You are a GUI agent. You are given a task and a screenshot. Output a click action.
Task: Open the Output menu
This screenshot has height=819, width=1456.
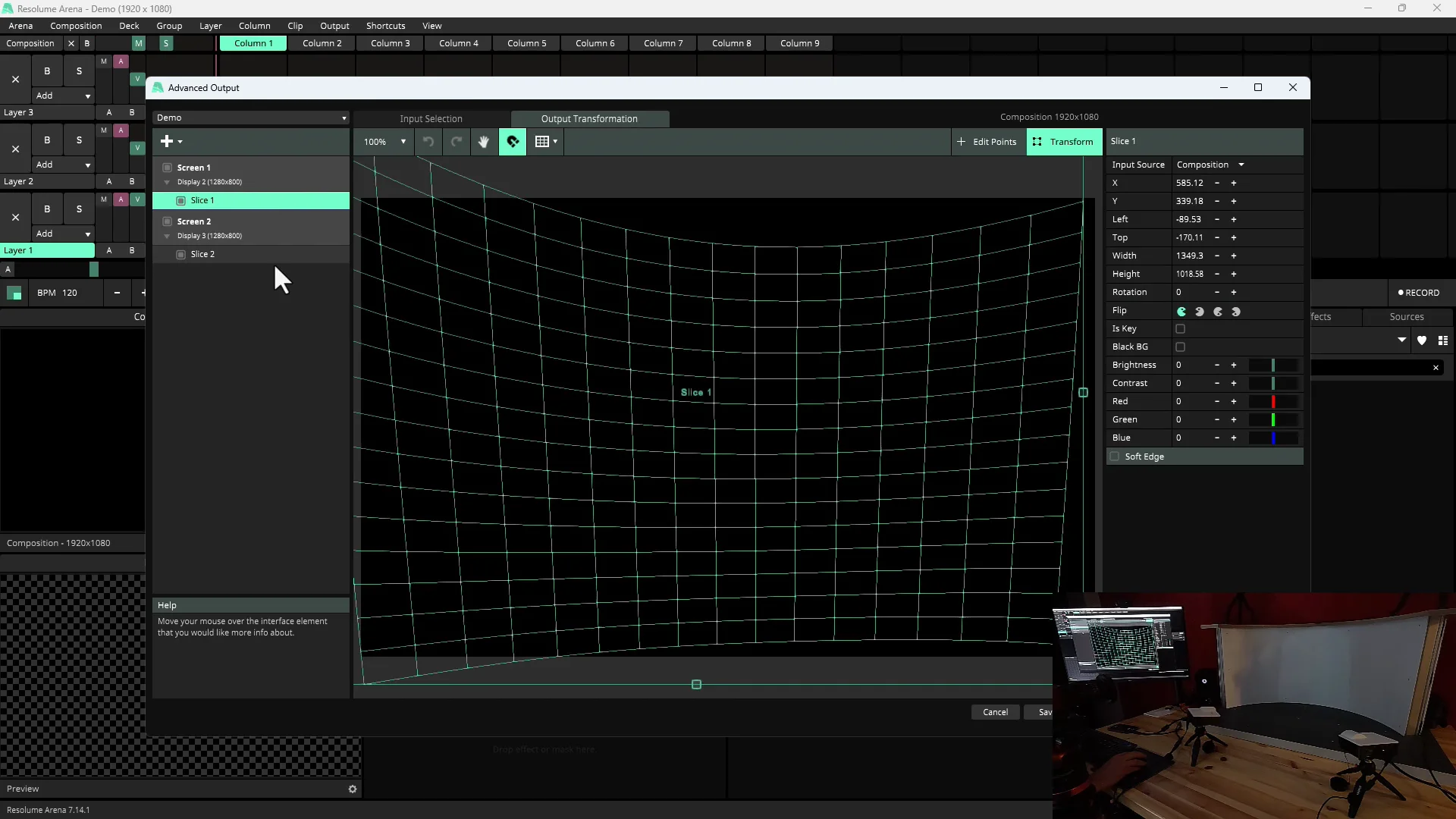coord(334,25)
